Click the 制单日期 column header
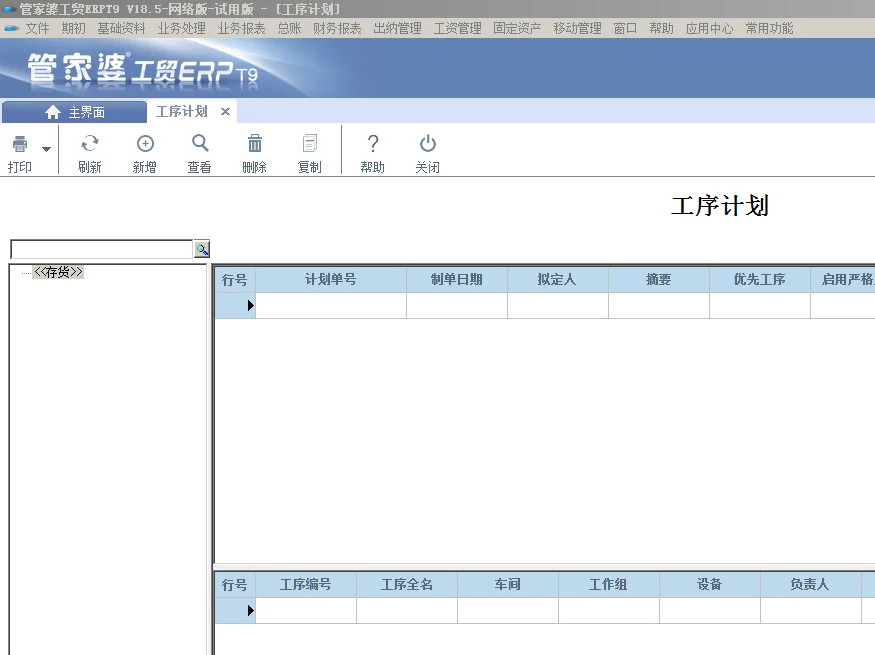This screenshot has width=875, height=655. click(456, 280)
